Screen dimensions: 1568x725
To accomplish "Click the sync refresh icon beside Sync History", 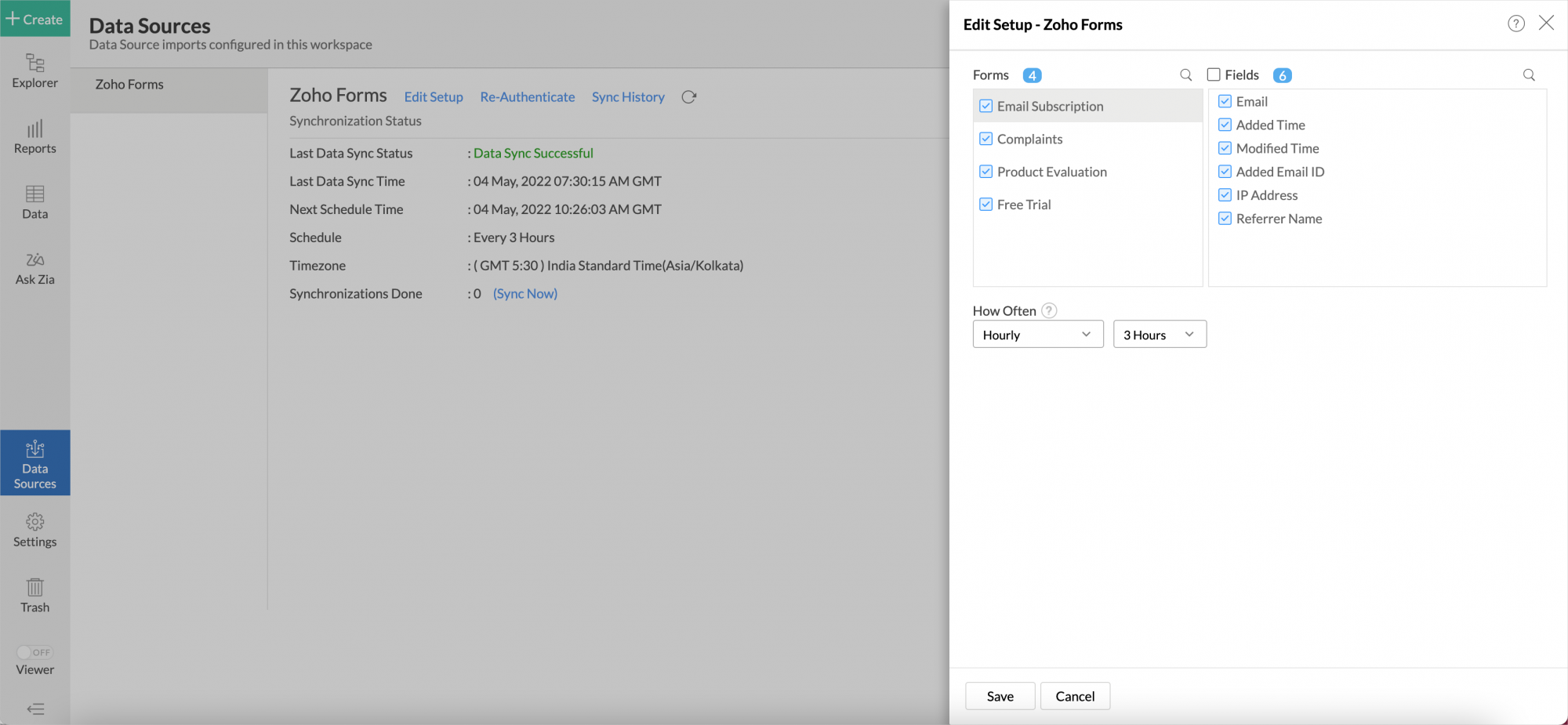I will tap(689, 97).
